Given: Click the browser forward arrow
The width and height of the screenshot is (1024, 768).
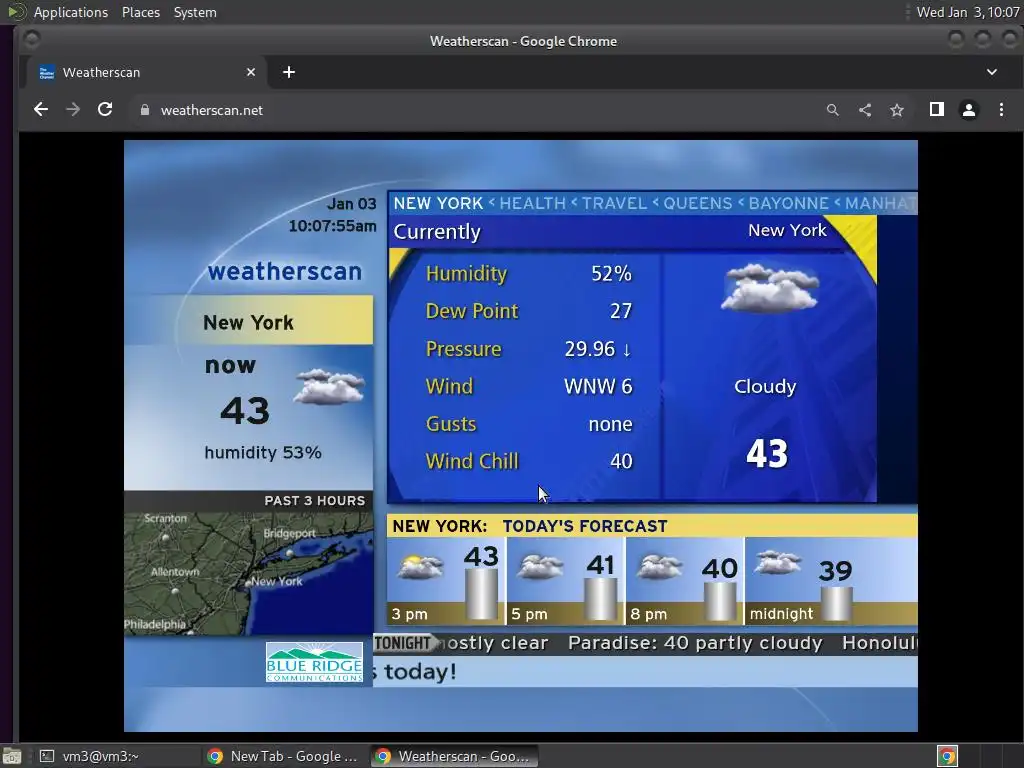Looking at the screenshot, I should pos(73,110).
